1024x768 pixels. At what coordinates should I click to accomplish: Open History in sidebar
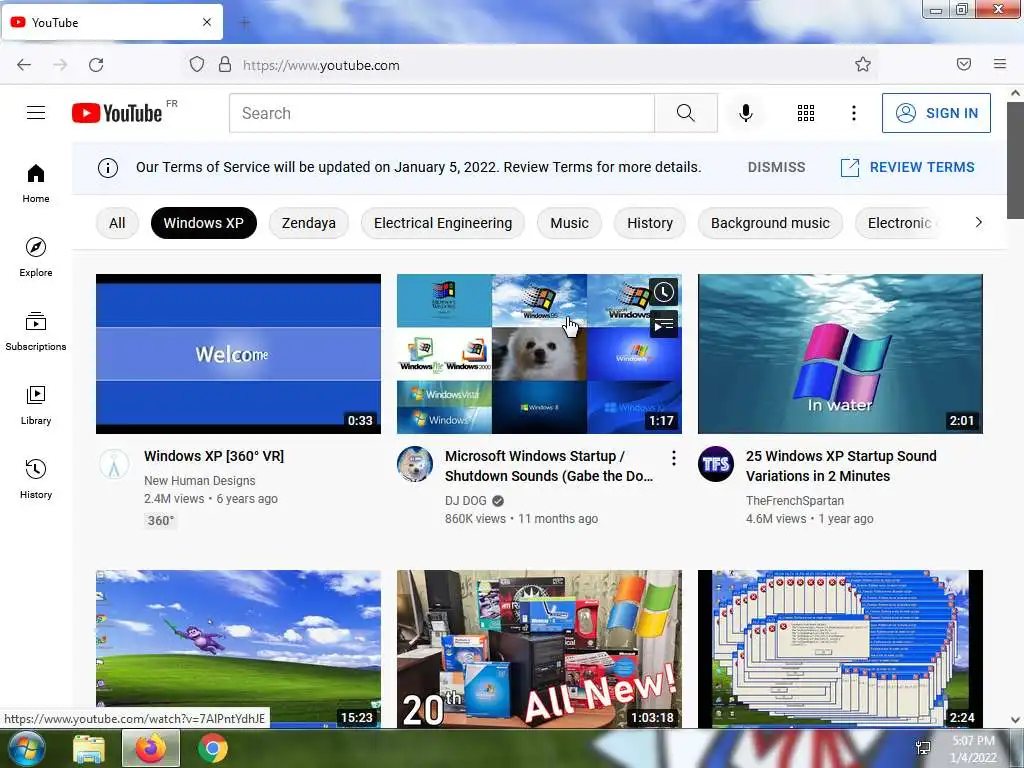pyautogui.click(x=36, y=479)
